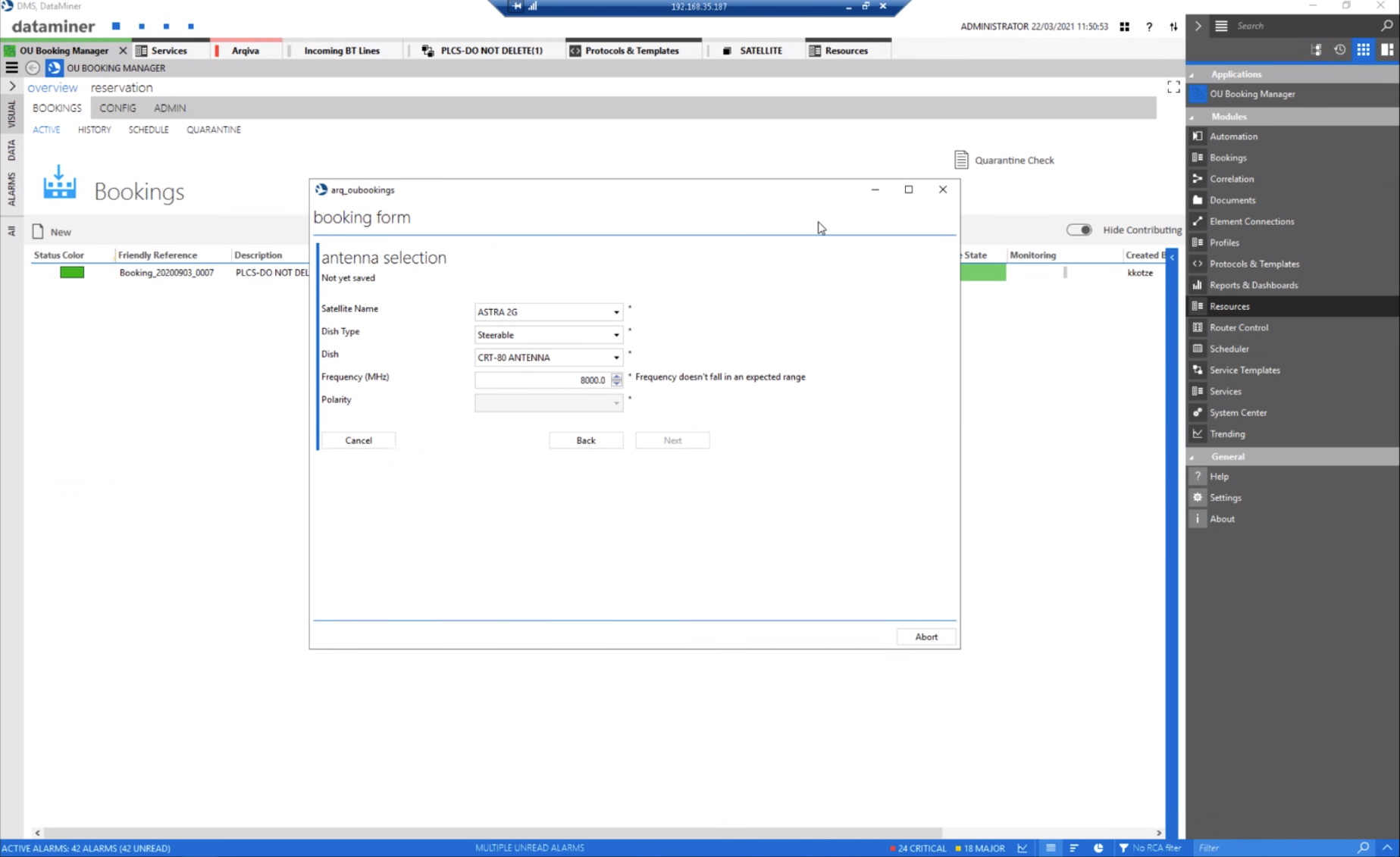Click the No RCA filter funnel icon
Viewport: 1400px width, 857px height.
[x=1123, y=848]
